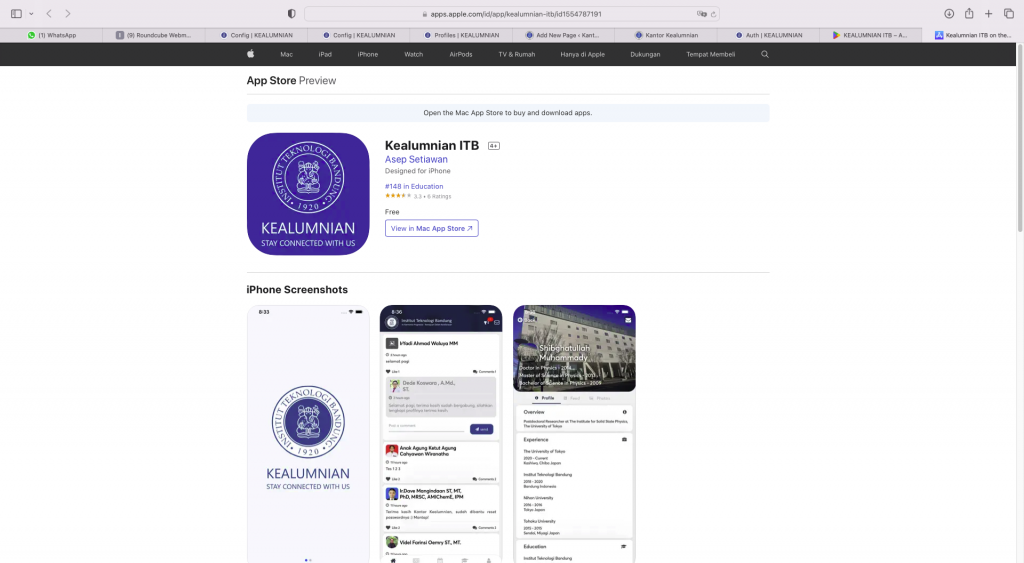Expand the sidebar dropdown chevron
The image size is (1024, 563).
point(31,14)
